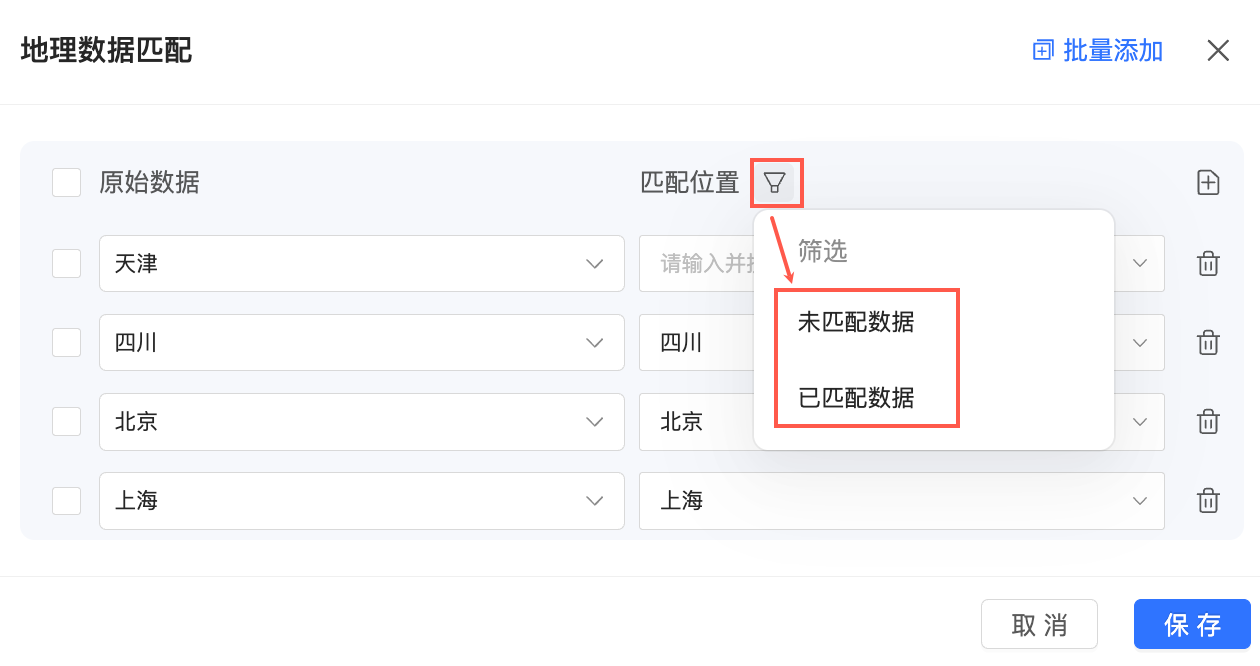Delete the 上海 row with trash icon
The width and height of the screenshot is (1260, 666).
click(x=1208, y=501)
